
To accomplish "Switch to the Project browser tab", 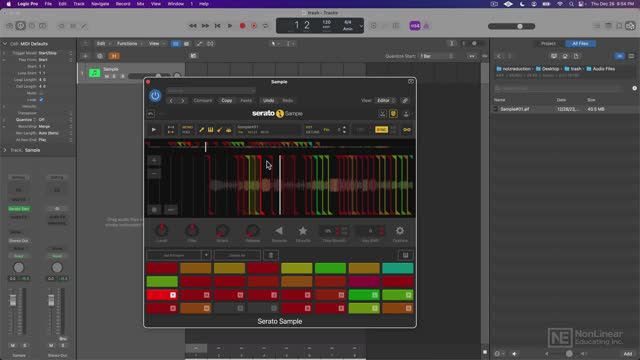I will (548, 44).
